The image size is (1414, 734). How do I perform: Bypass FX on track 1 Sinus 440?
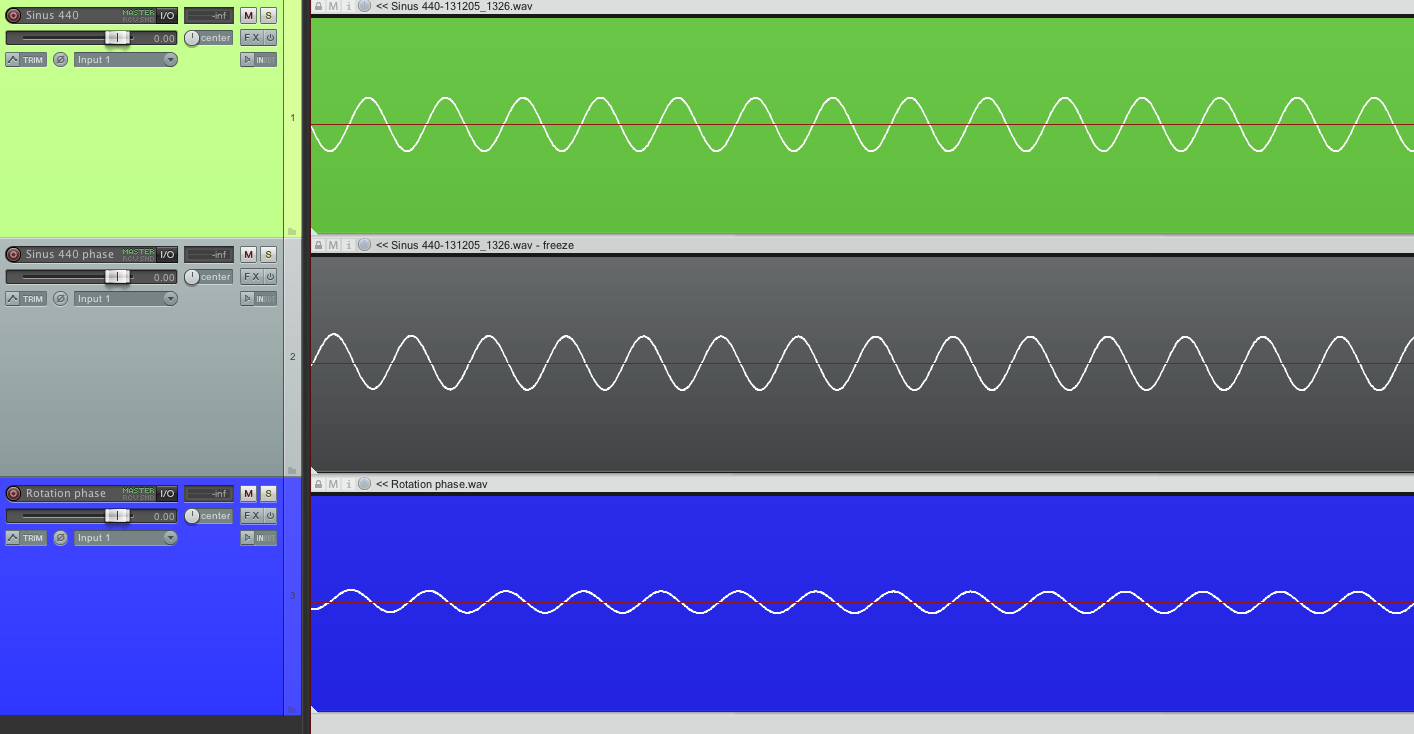(x=270, y=38)
